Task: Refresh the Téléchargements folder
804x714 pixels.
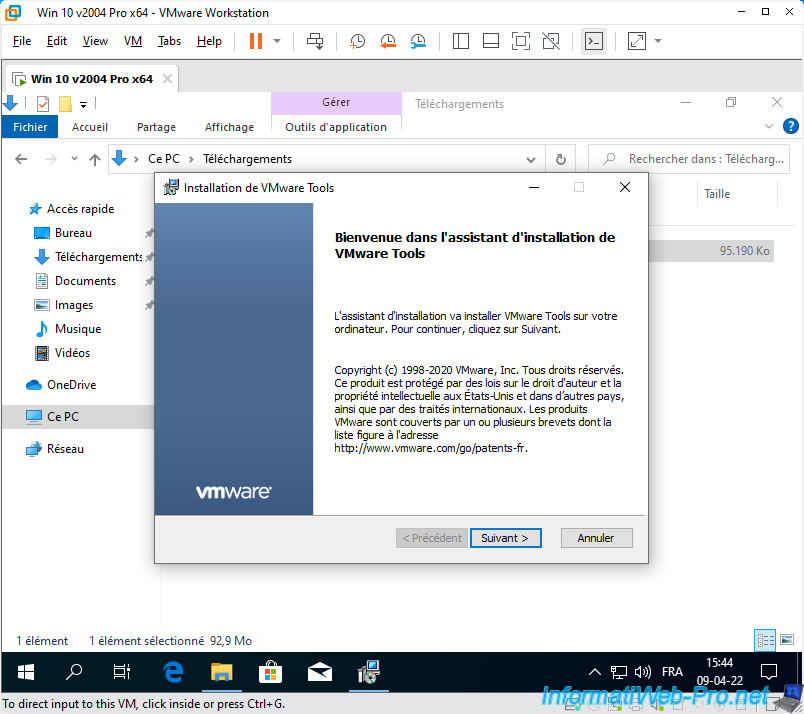Action: coord(560,160)
